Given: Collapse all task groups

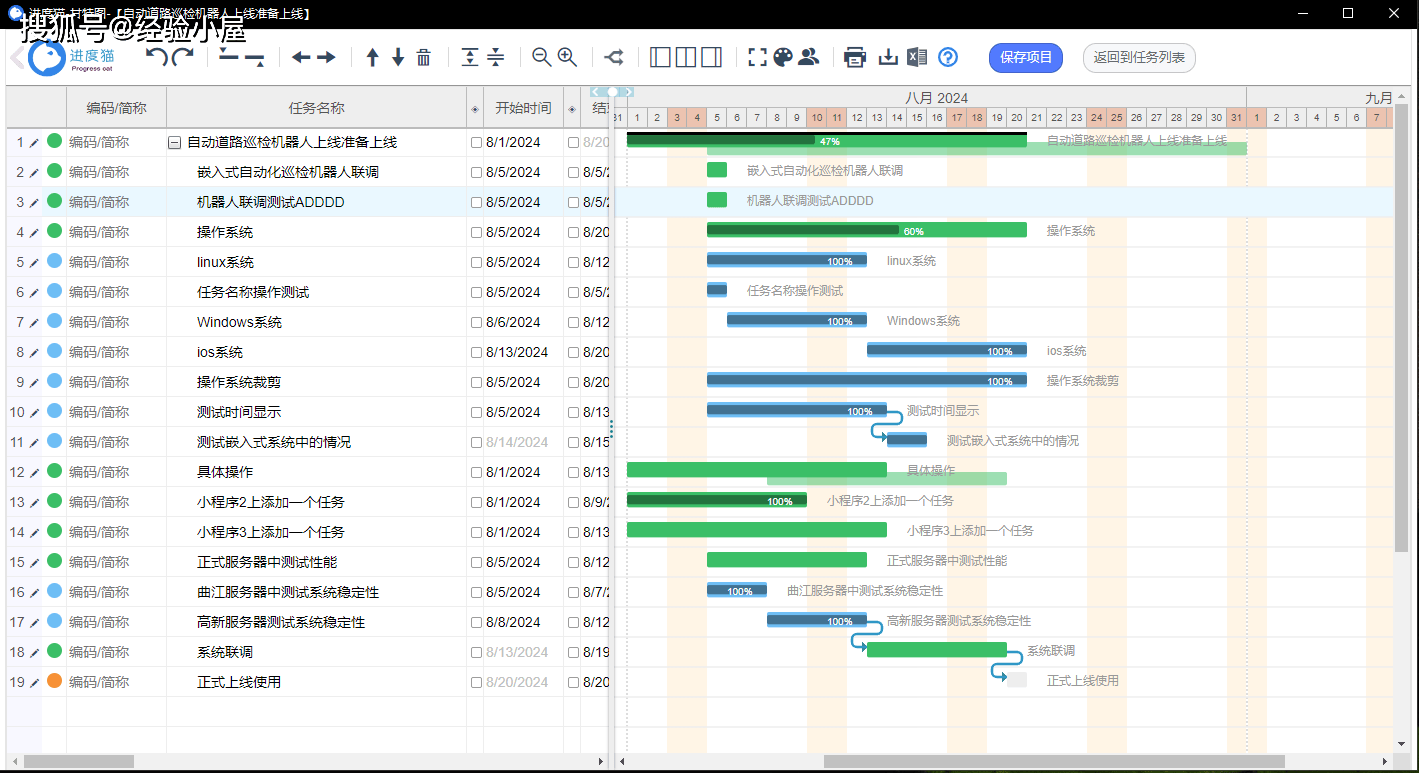Looking at the screenshot, I should tap(496, 57).
